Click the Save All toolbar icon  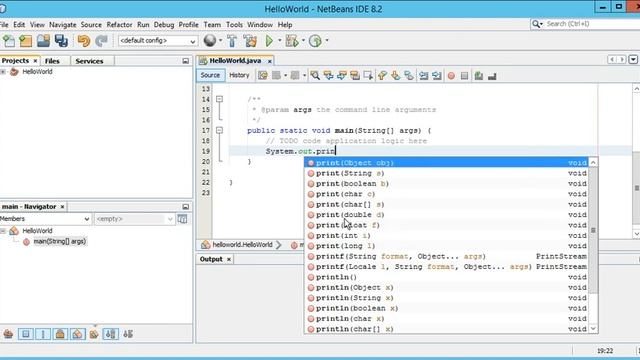click(61, 41)
